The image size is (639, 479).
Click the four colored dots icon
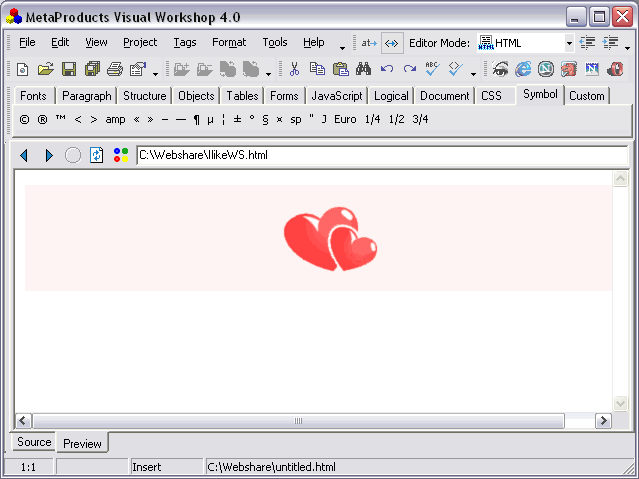(121, 155)
